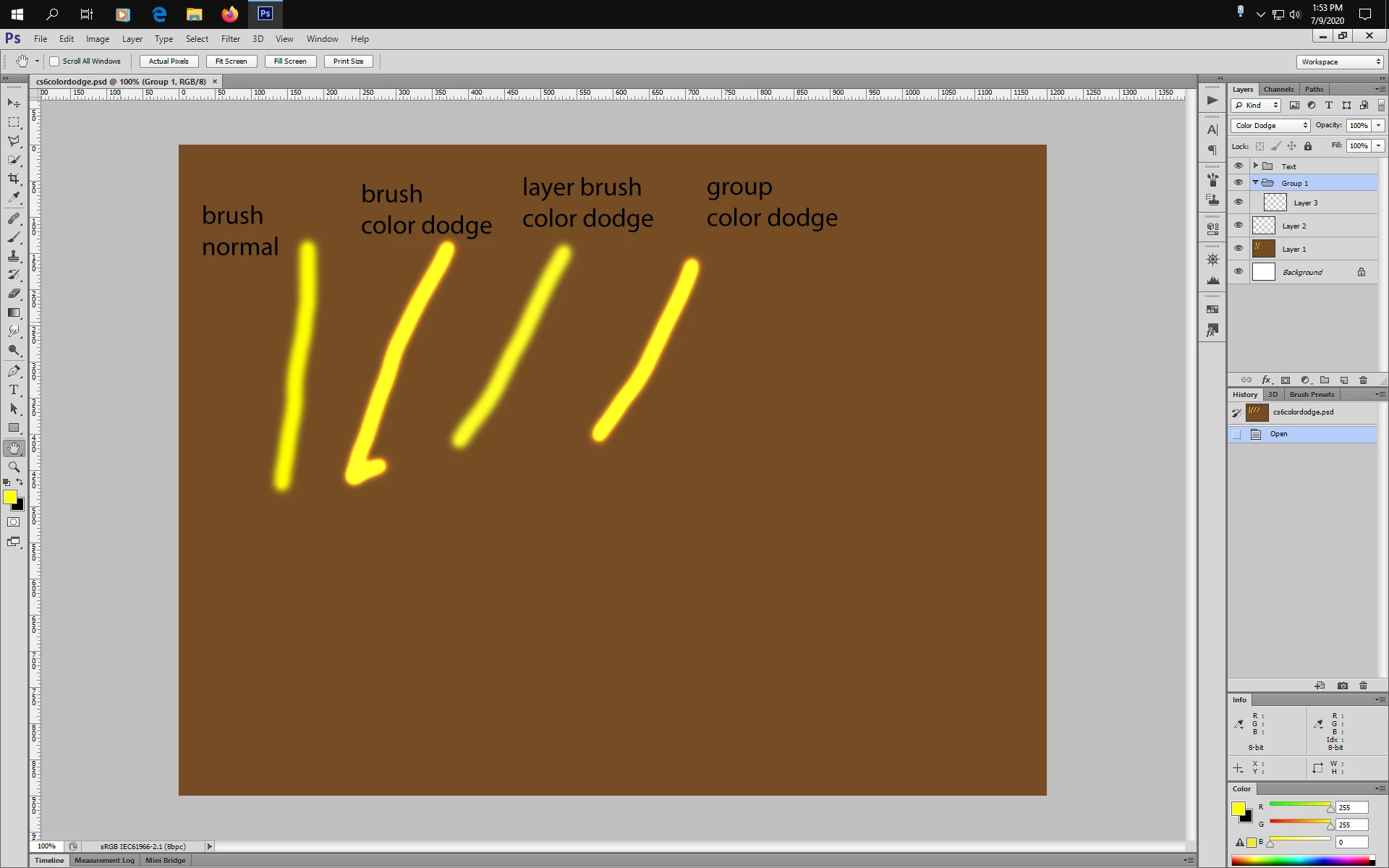Switch to the Channels tab

coord(1278,90)
